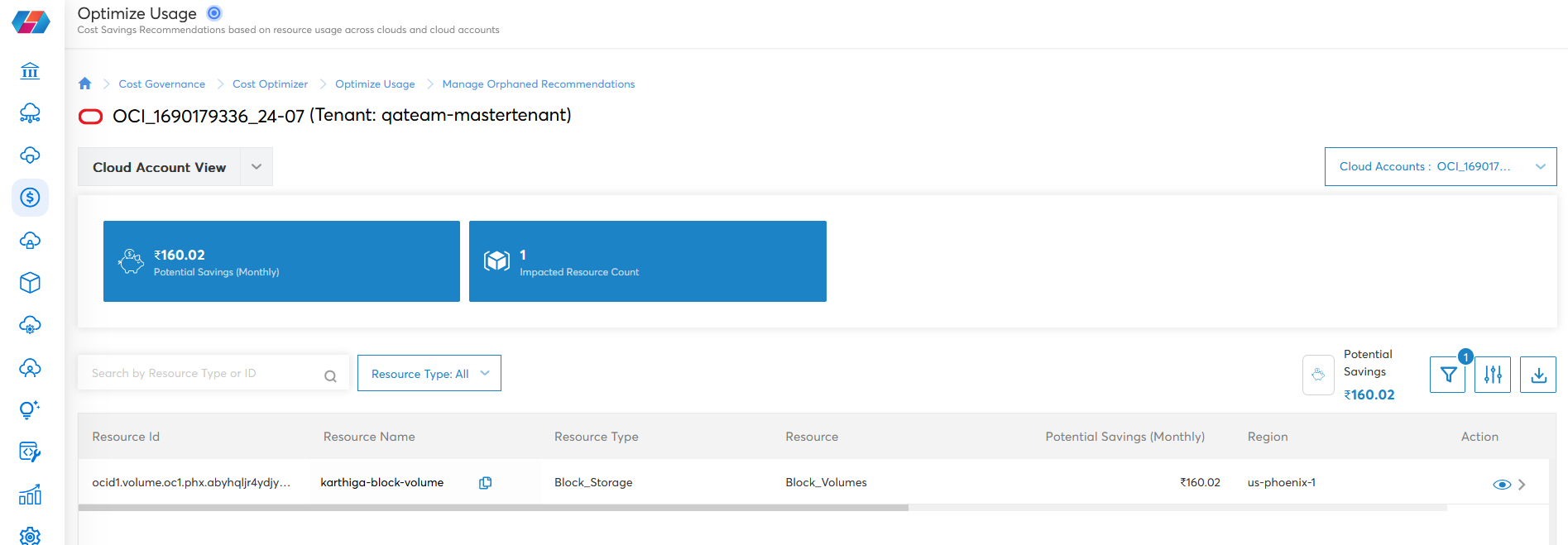View details with eye icon for karthiga-block-volume

[1502, 485]
